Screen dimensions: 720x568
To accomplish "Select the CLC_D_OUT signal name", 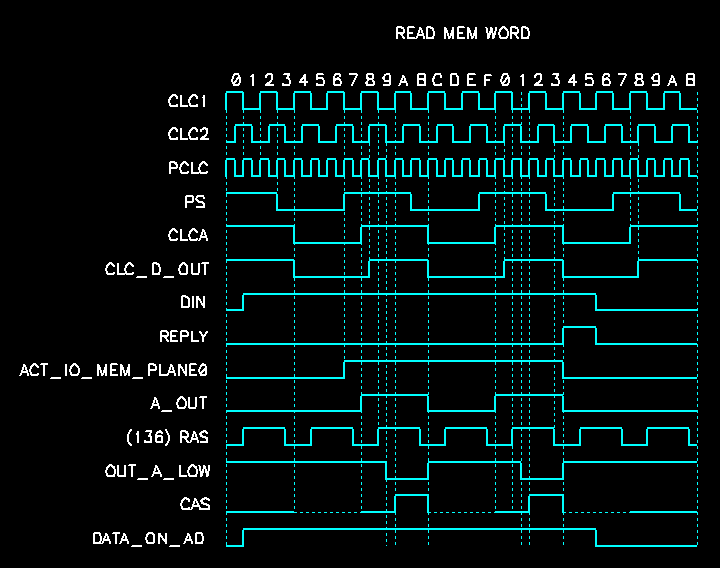I will tap(156, 269).
